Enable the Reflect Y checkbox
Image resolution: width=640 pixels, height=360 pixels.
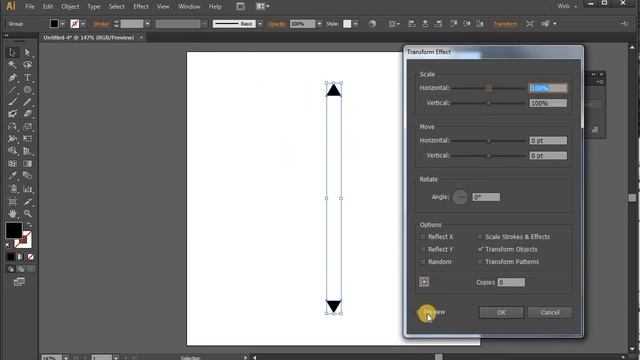(423, 249)
